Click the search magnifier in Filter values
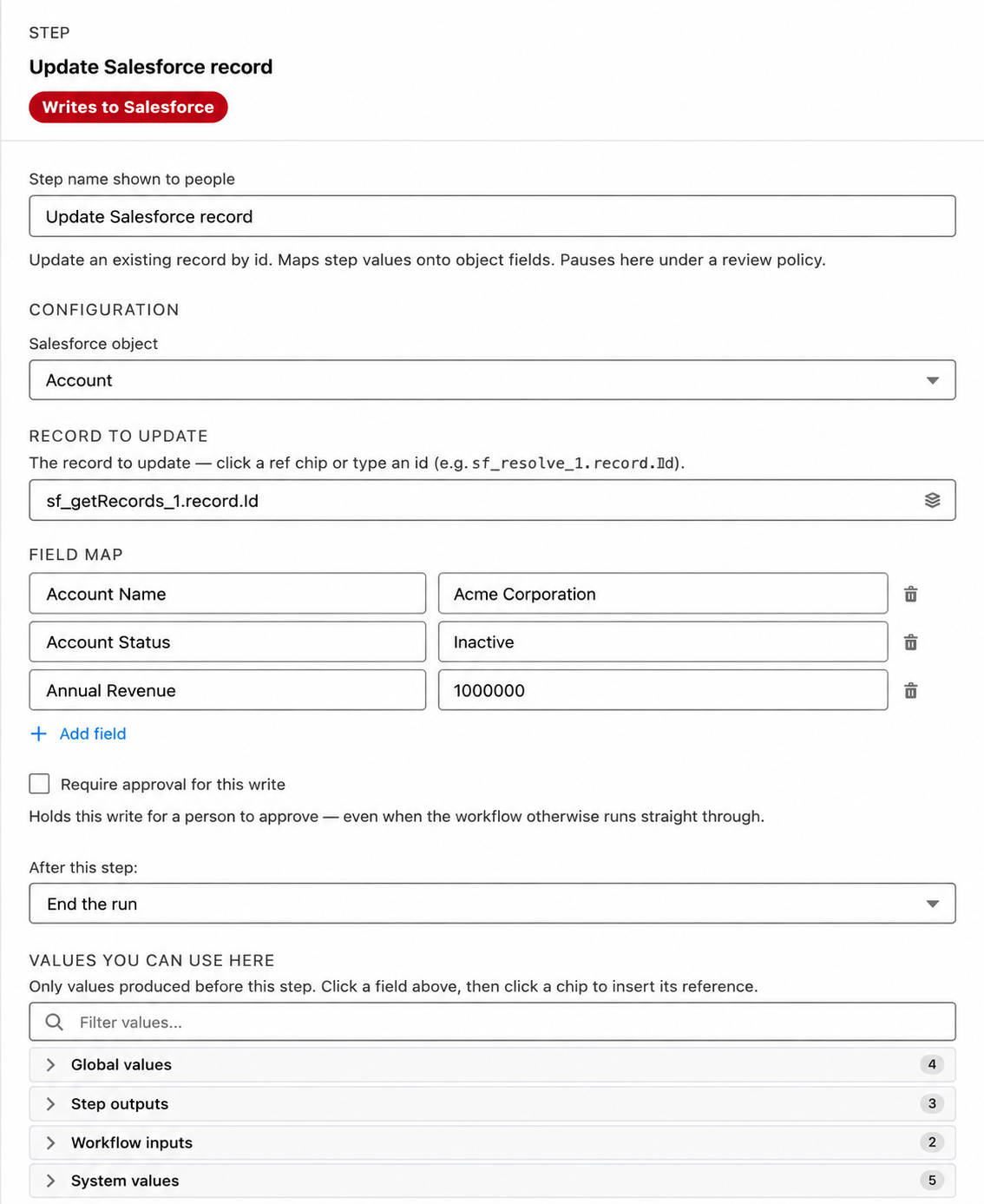 (54, 1022)
